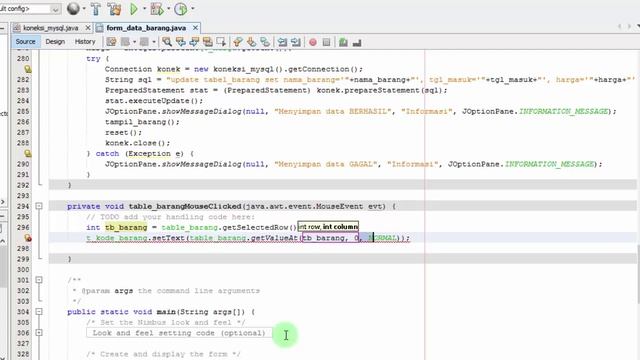Place the cursor on "stat.executeUpdate();" on line 284
Viewport: 640px width, 360px height.
153,101
